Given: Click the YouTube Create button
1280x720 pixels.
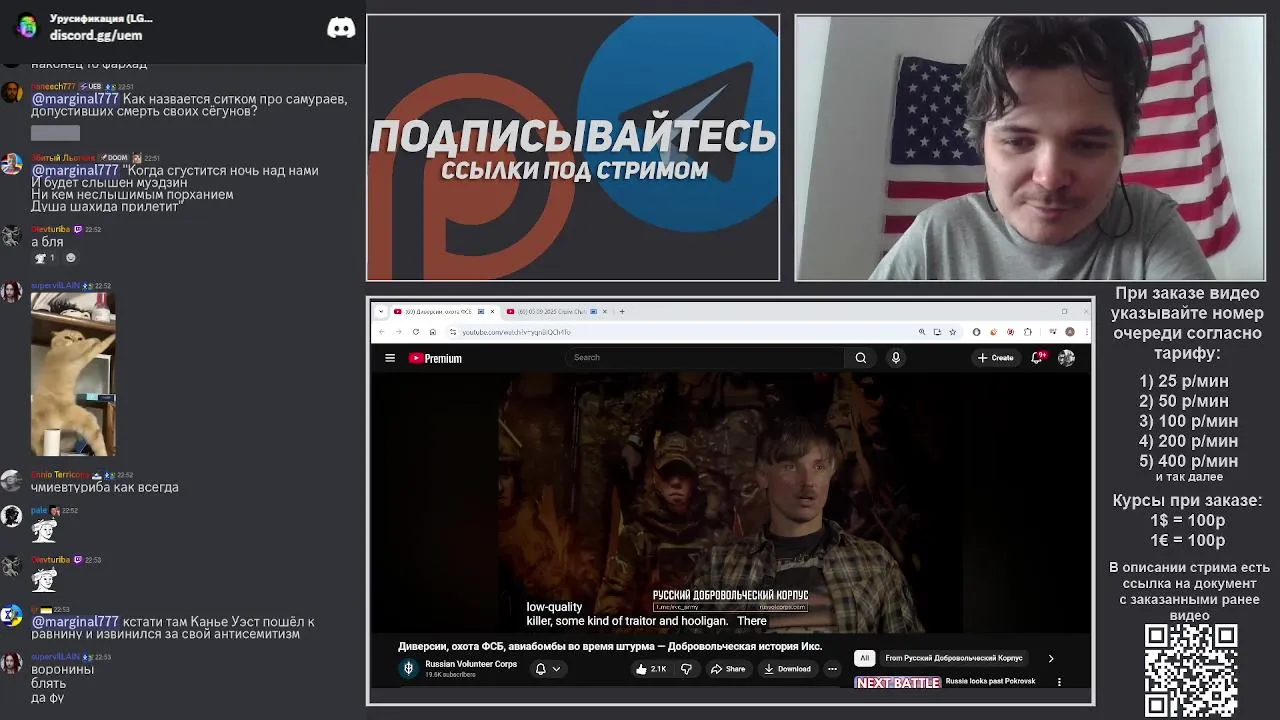Looking at the screenshot, I should (x=996, y=358).
